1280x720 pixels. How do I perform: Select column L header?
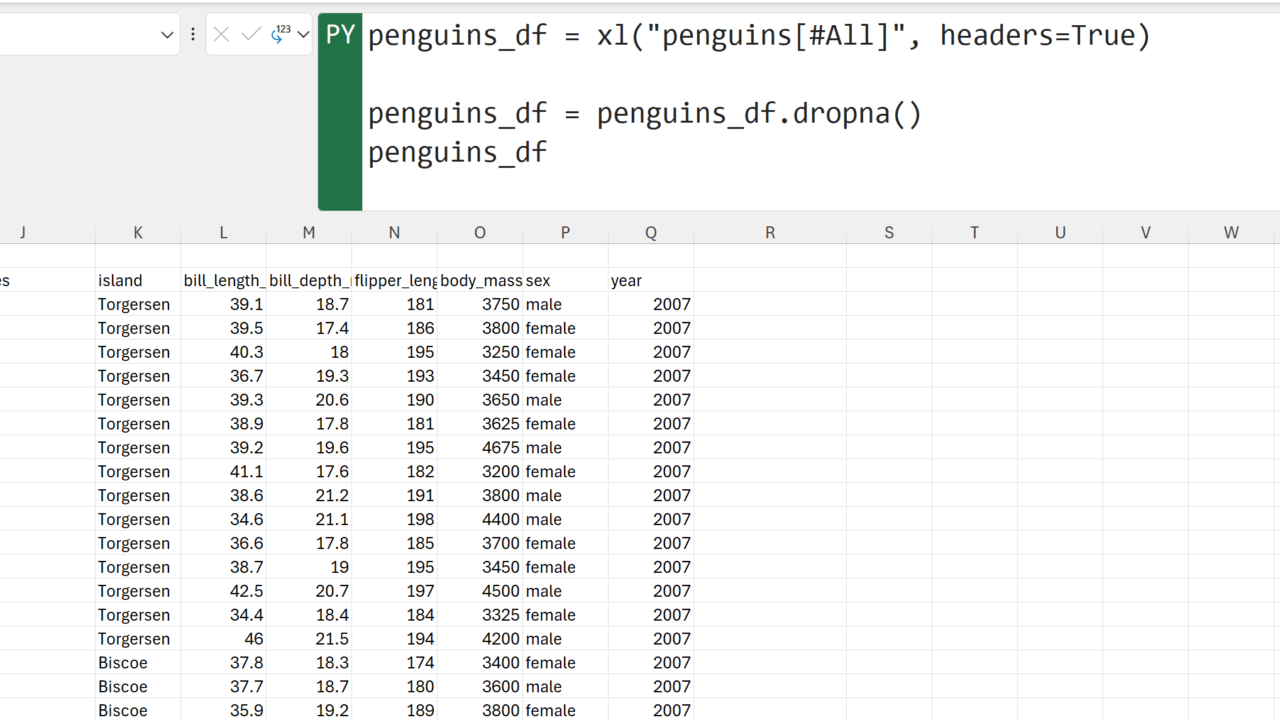[x=223, y=232]
